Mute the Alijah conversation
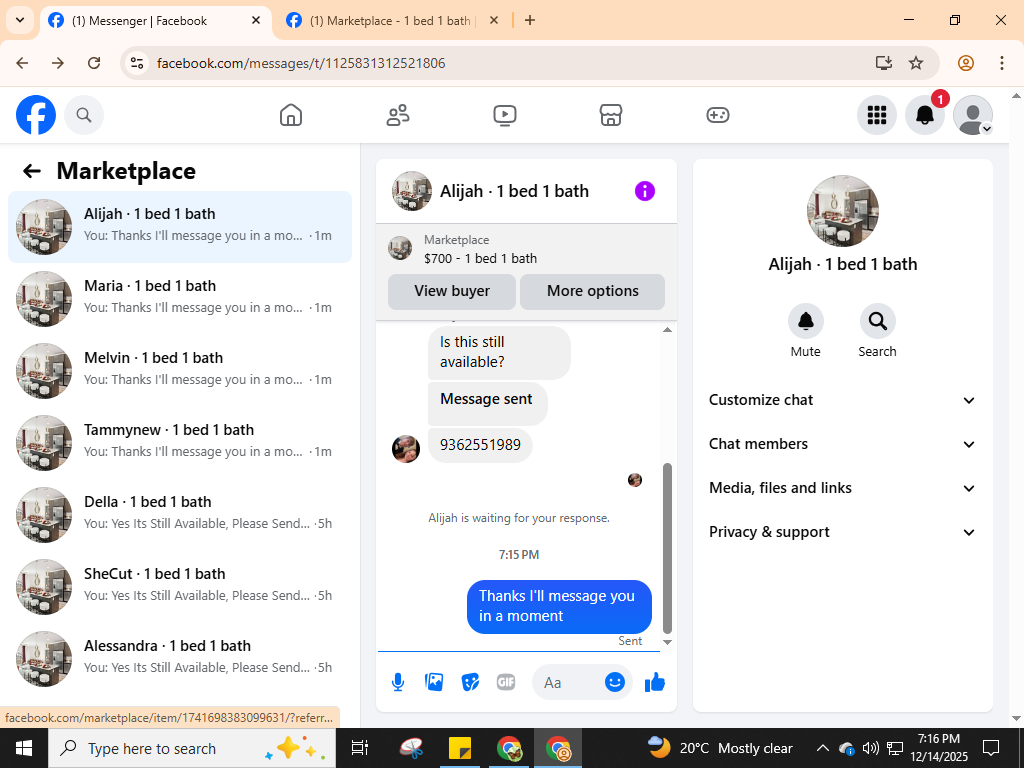The height and width of the screenshot is (768, 1024). pos(805,321)
